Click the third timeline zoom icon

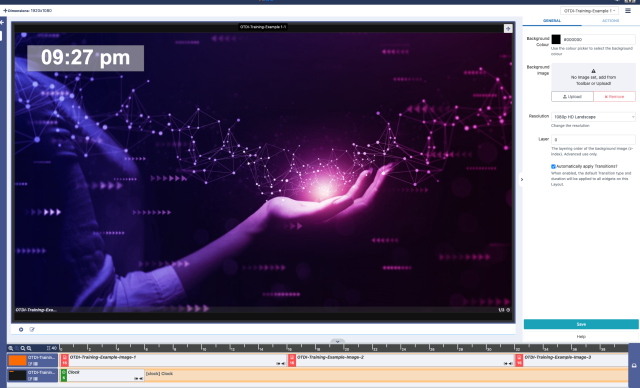click(x=23, y=348)
